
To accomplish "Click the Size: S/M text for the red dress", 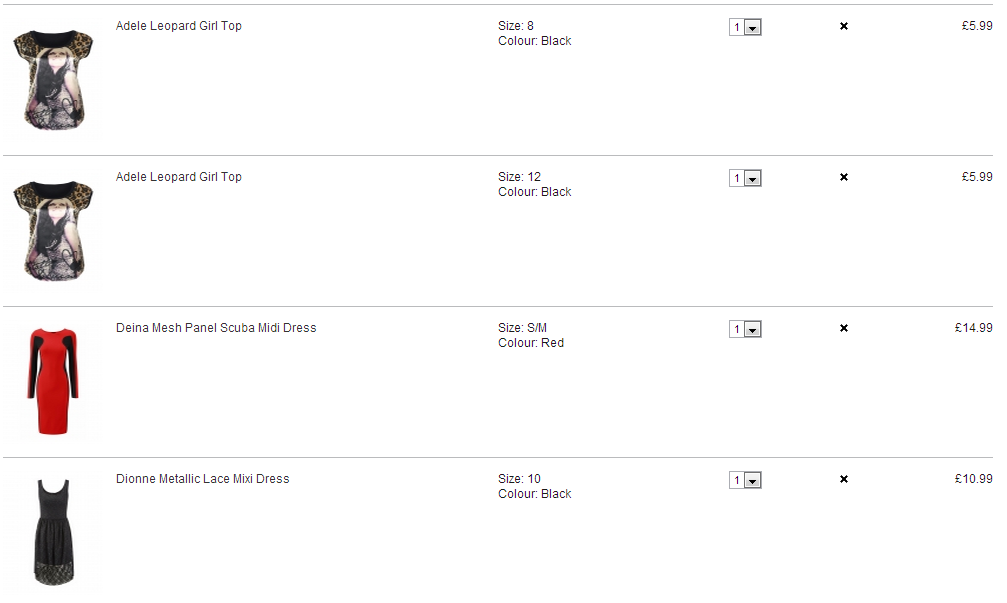I will [x=522, y=328].
